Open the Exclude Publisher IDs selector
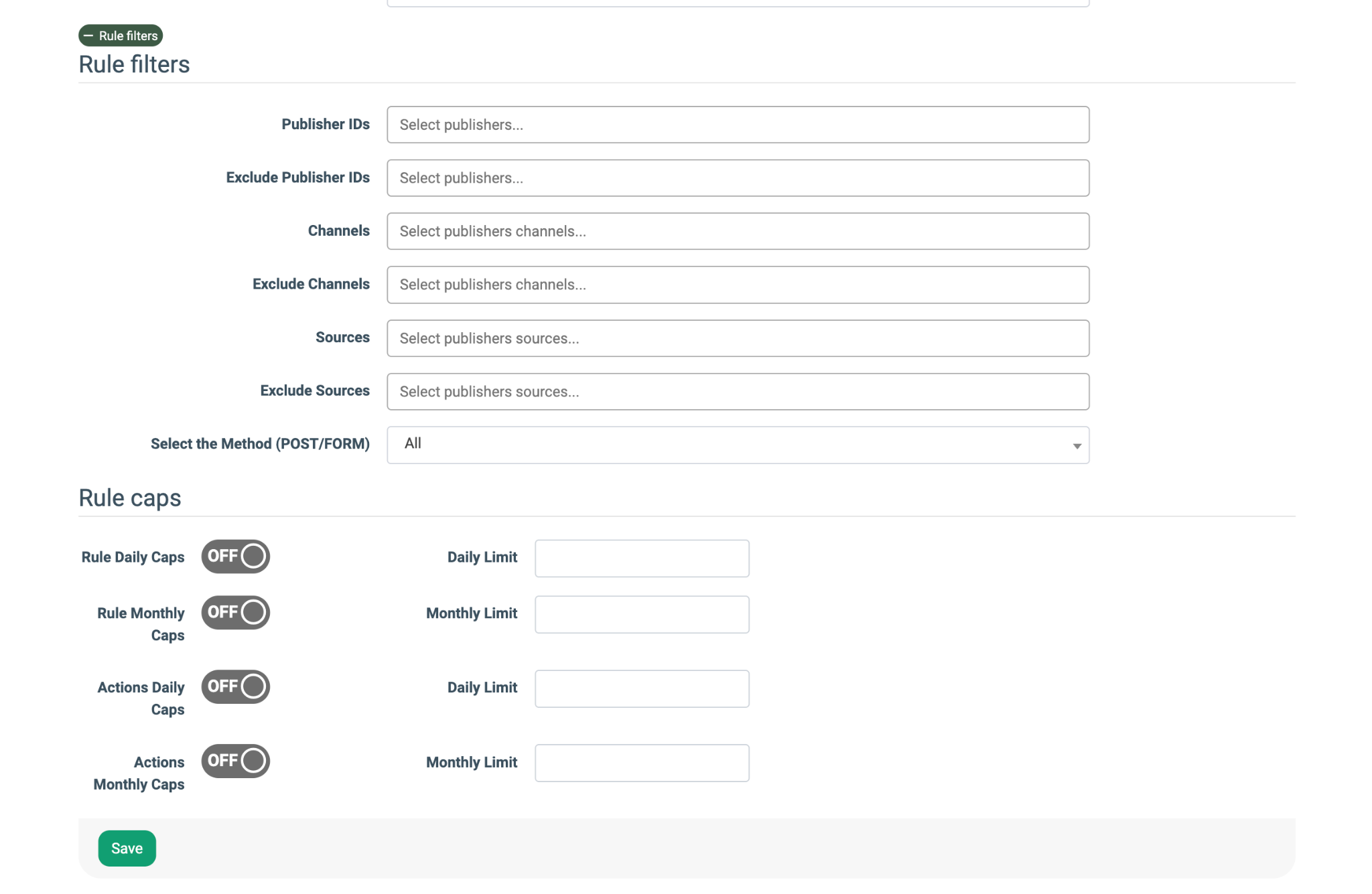The height and width of the screenshot is (894, 1372). click(x=737, y=178)
